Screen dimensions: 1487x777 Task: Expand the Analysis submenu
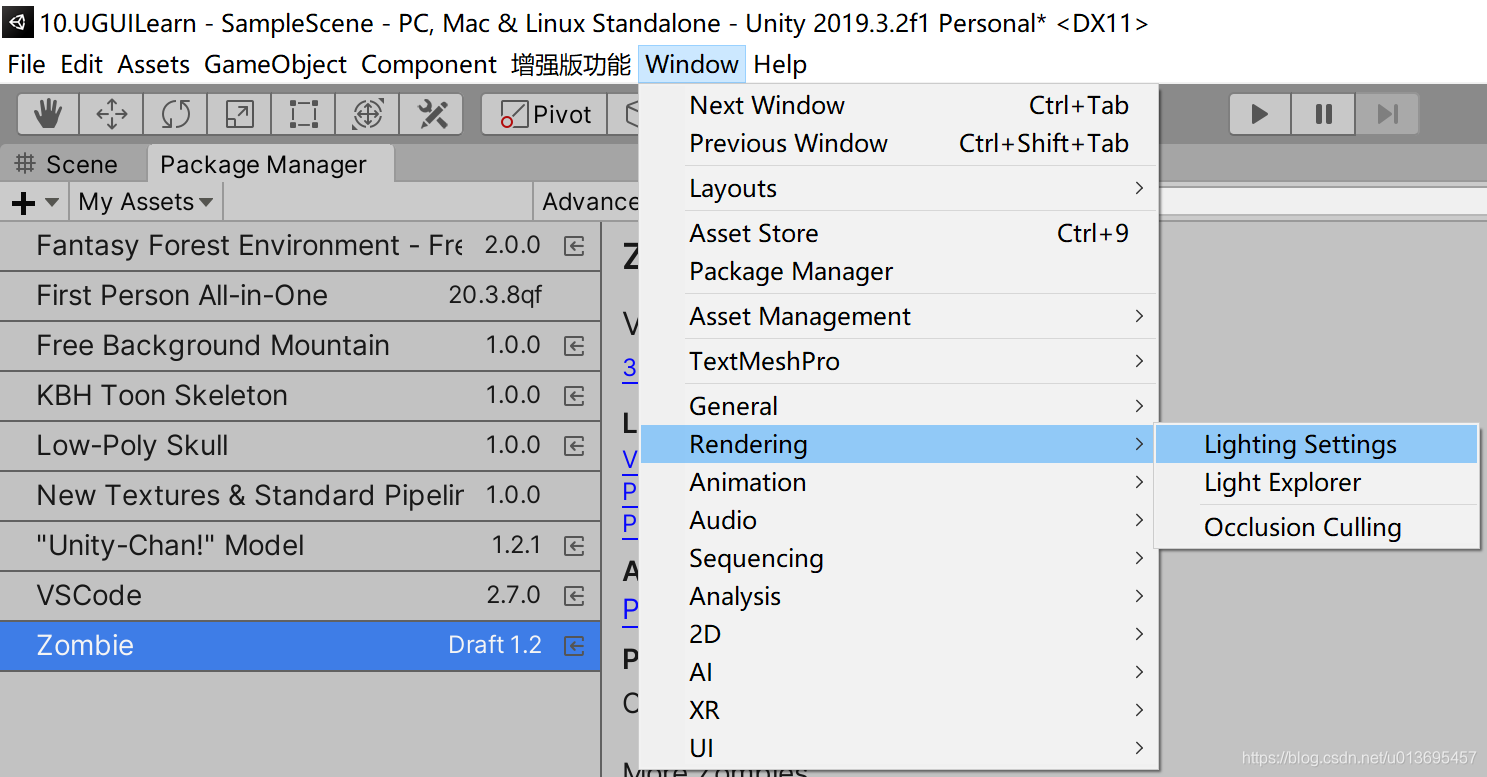point(898,596)
